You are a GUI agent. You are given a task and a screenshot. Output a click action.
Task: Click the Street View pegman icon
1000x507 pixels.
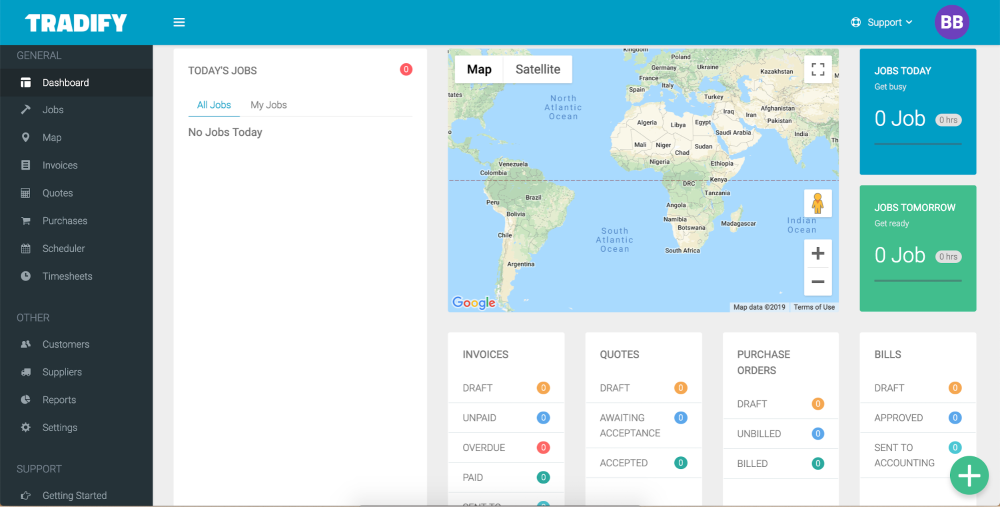click(x=818, y=203)
